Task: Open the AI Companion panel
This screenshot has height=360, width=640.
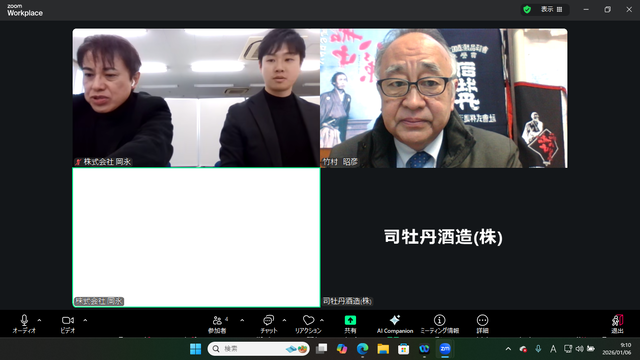Action: [x=395, y=324]
